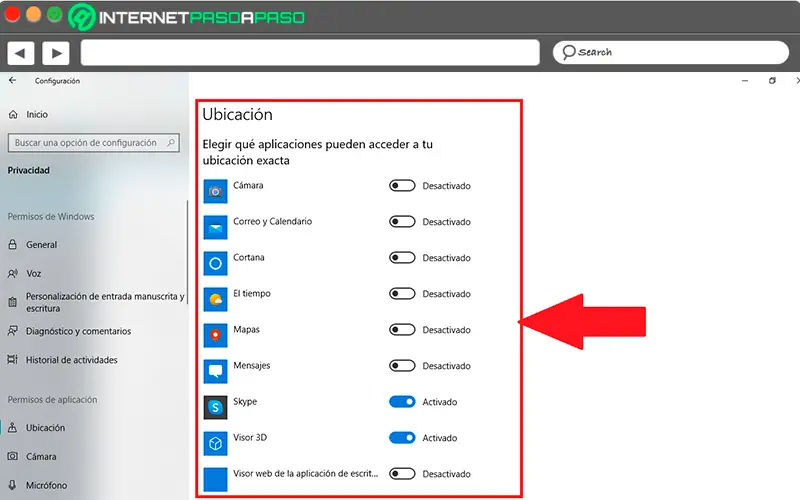Click the Historial de actividades icon
The image size is (800, 500).
point(13,360)
